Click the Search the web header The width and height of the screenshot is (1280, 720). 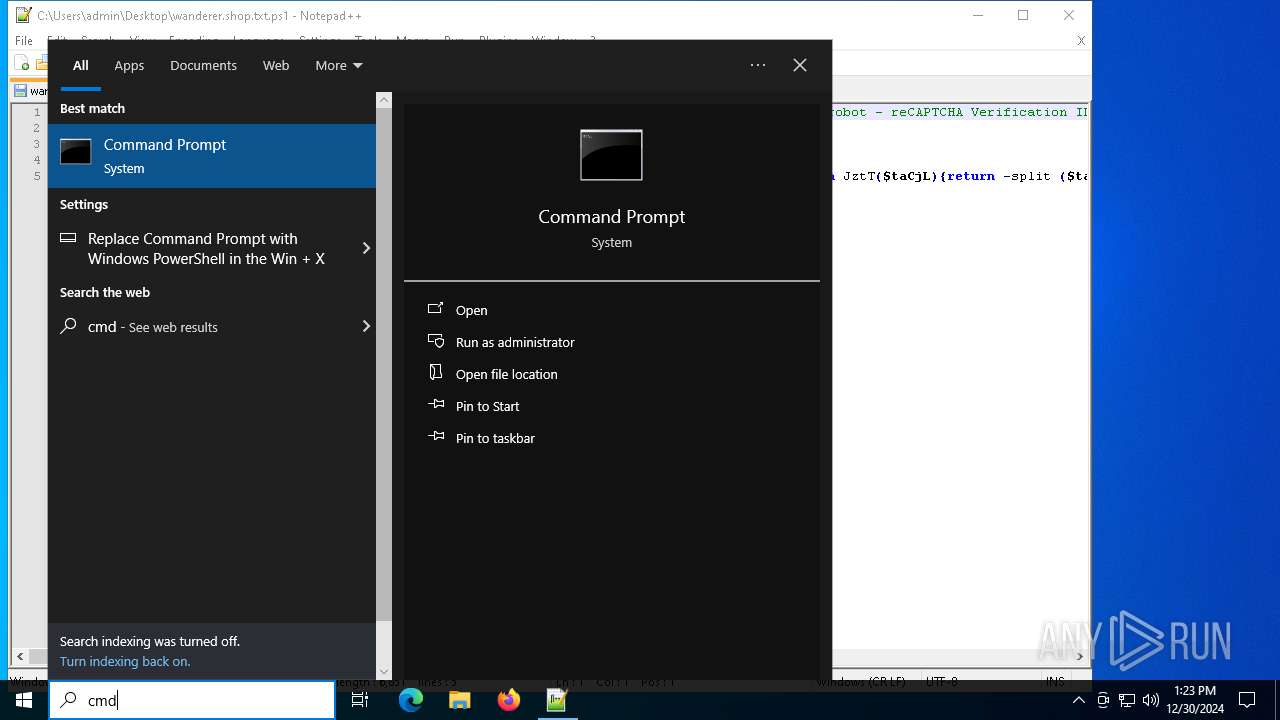tap(105, 292)
